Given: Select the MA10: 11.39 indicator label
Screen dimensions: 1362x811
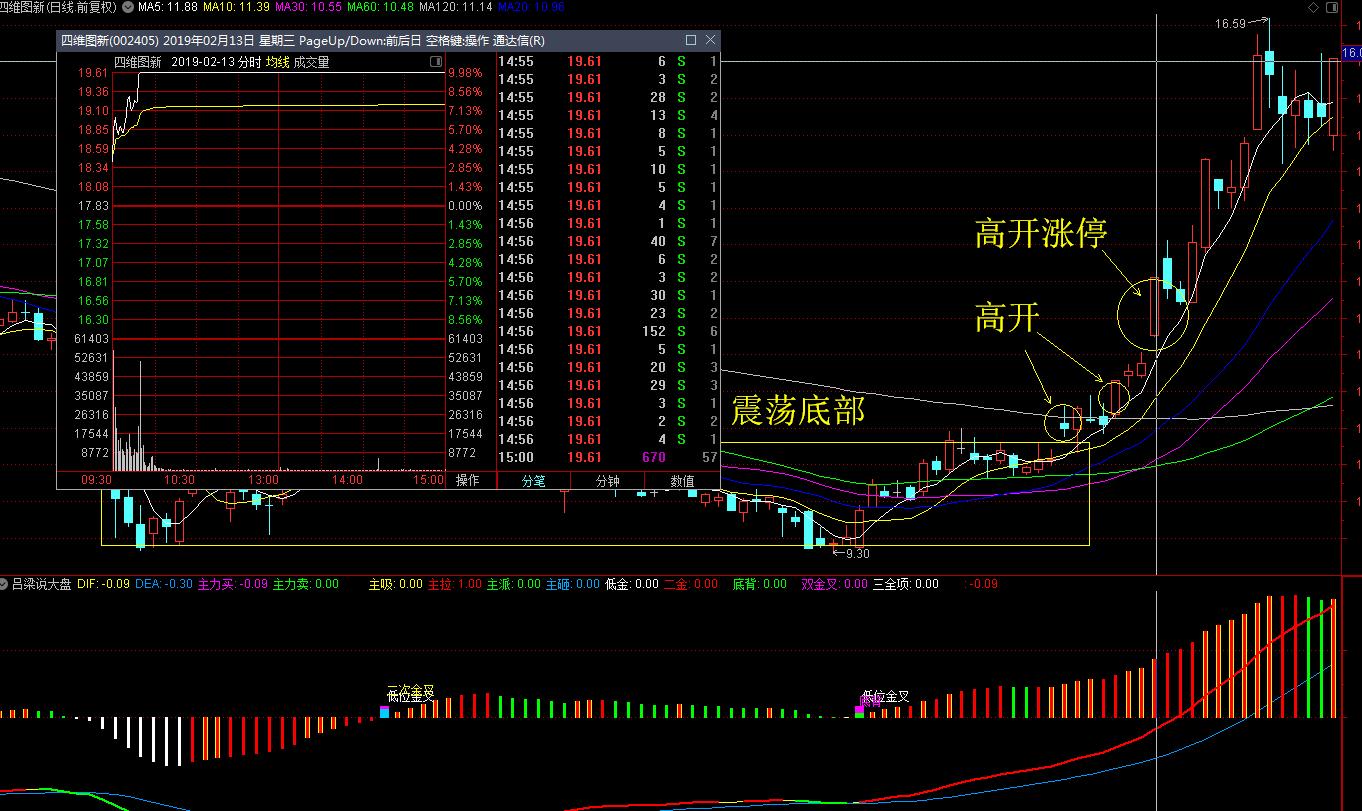Looking at the screenshot, I should click(x=235, y=7).
